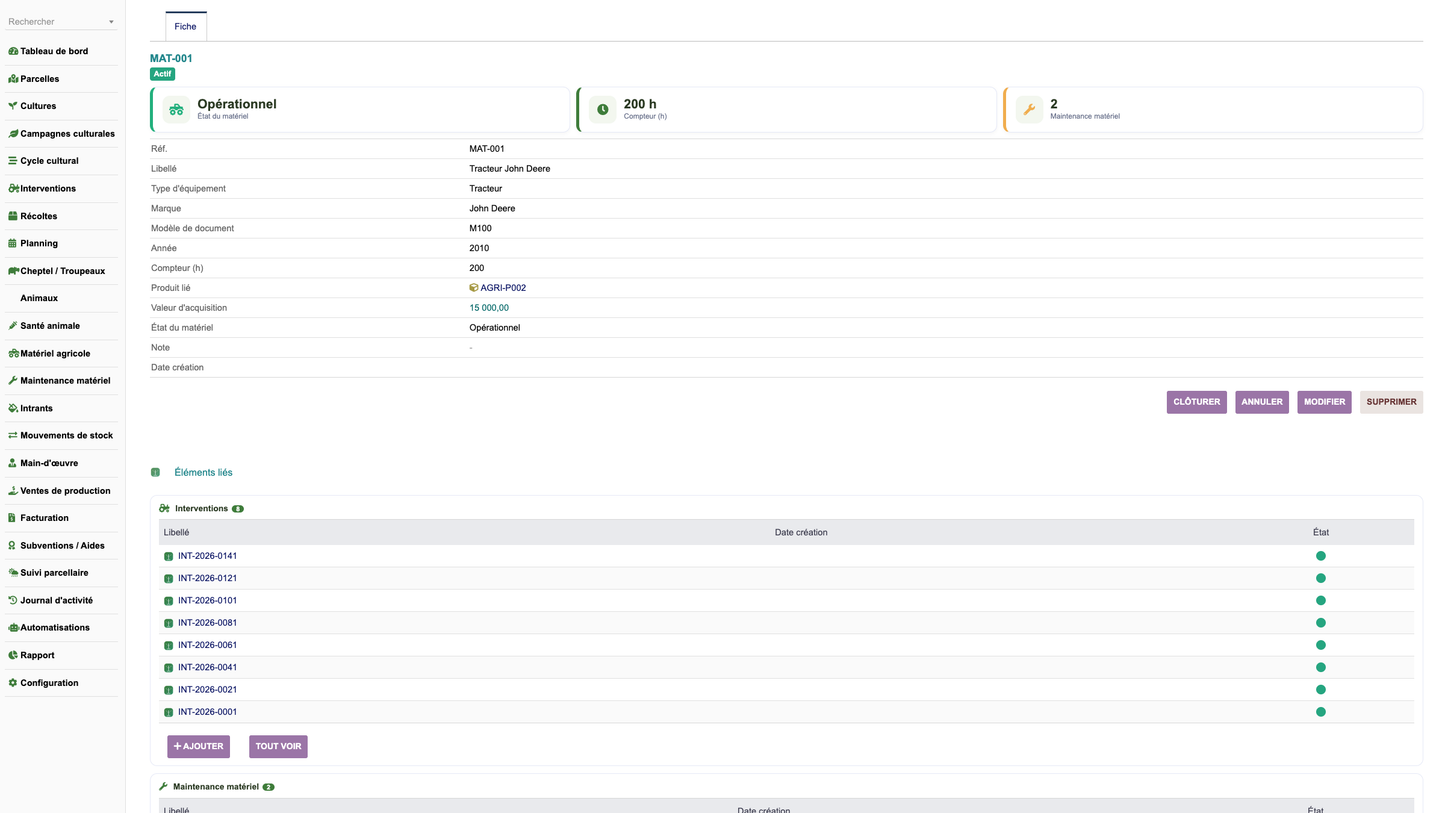Open the Cultures leaf icon entry
The width and height of the screenshot is (1445, 813).
click(x=13, y=106)
